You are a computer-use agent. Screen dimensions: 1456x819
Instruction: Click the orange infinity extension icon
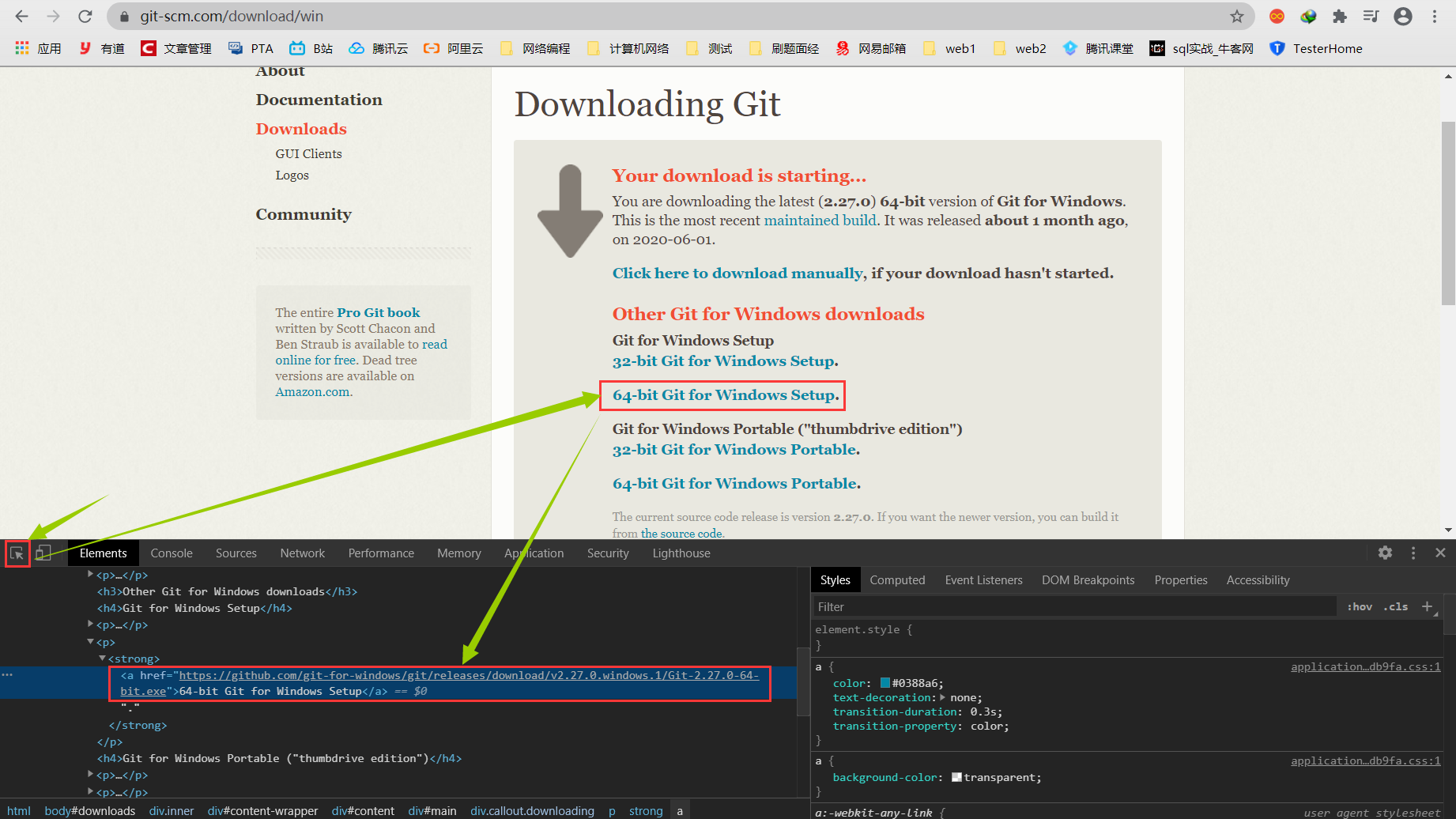[1277, 16]
